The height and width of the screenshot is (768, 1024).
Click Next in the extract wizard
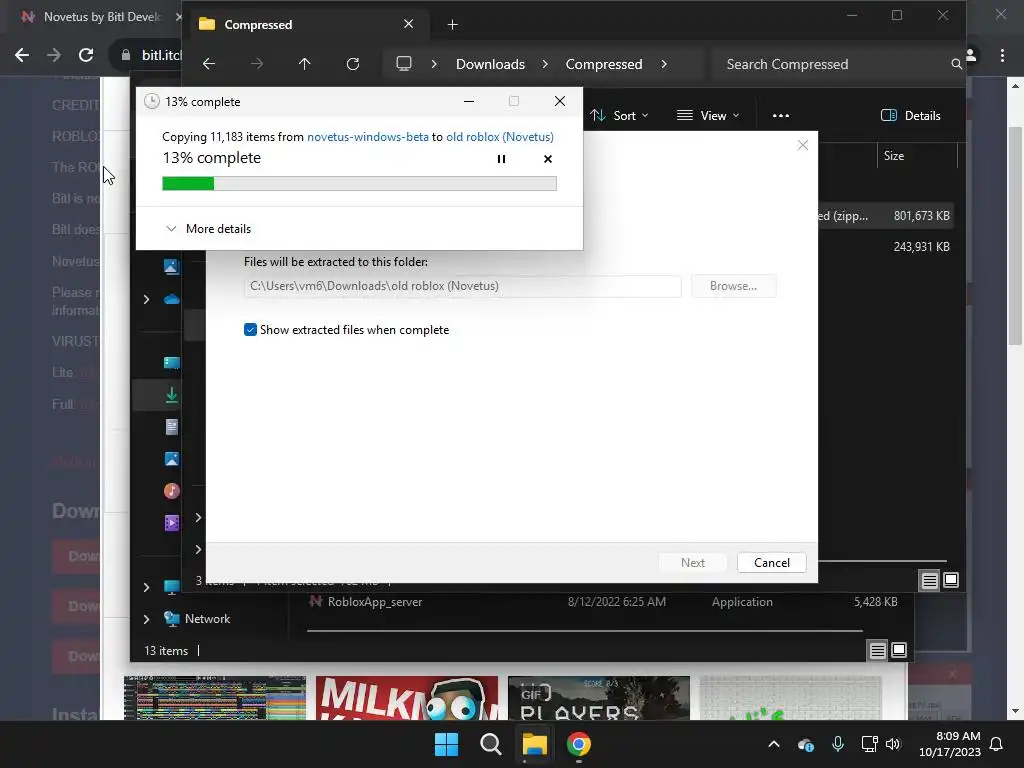(x=693, y=563)
